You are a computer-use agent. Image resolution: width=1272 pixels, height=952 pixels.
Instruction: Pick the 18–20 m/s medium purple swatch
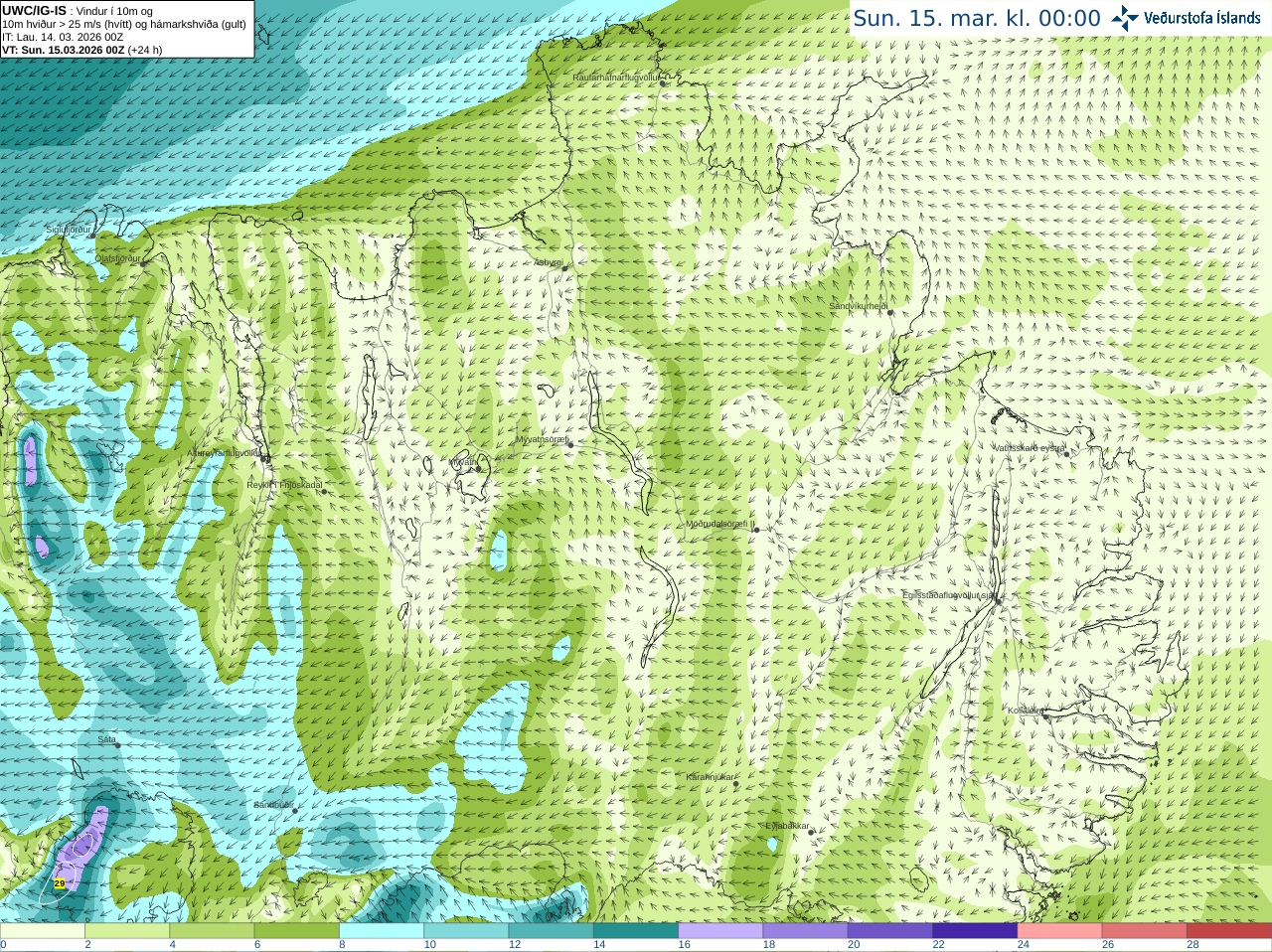tap(805, 931)
